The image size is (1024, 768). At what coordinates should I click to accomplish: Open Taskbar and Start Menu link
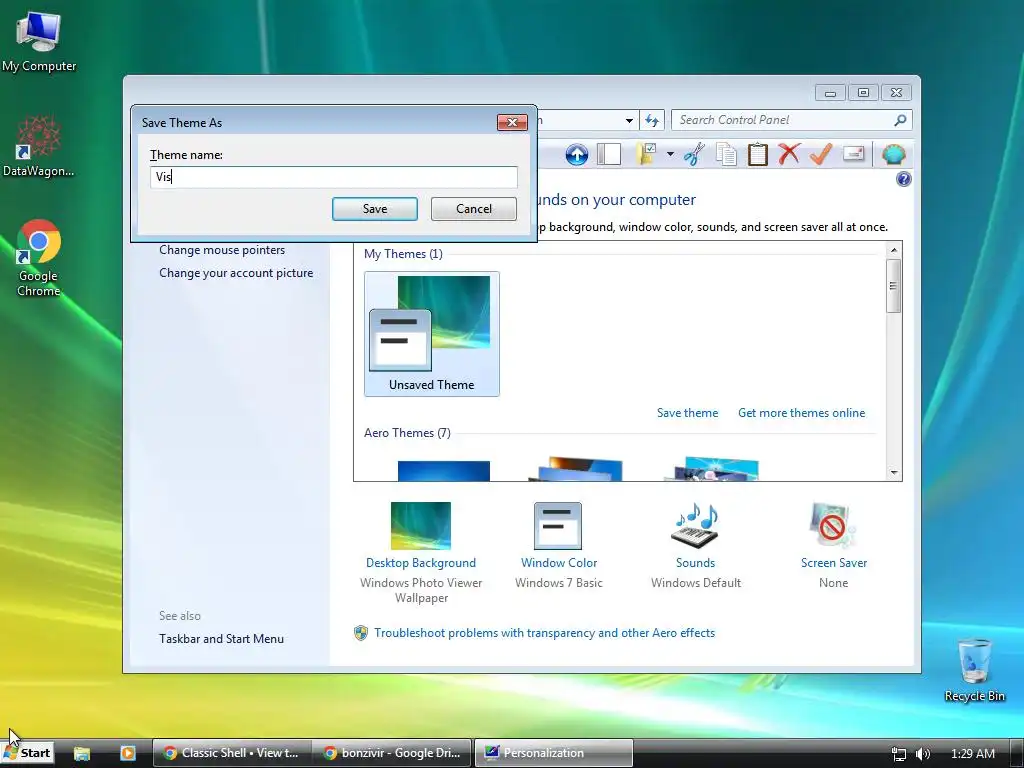221,639
